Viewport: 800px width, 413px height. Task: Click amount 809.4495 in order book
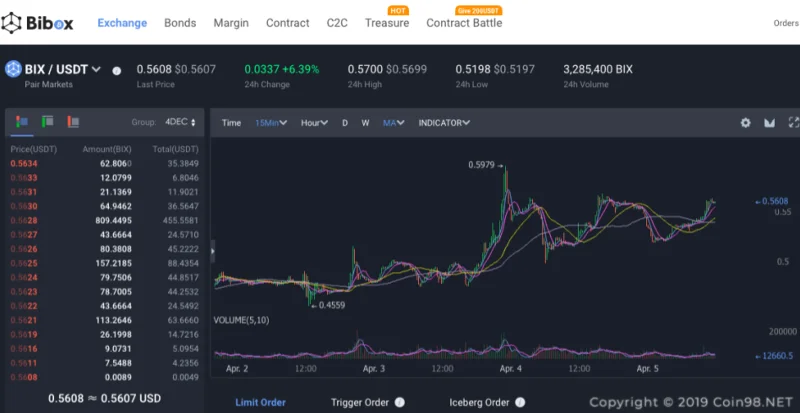[x=113, y=221]
